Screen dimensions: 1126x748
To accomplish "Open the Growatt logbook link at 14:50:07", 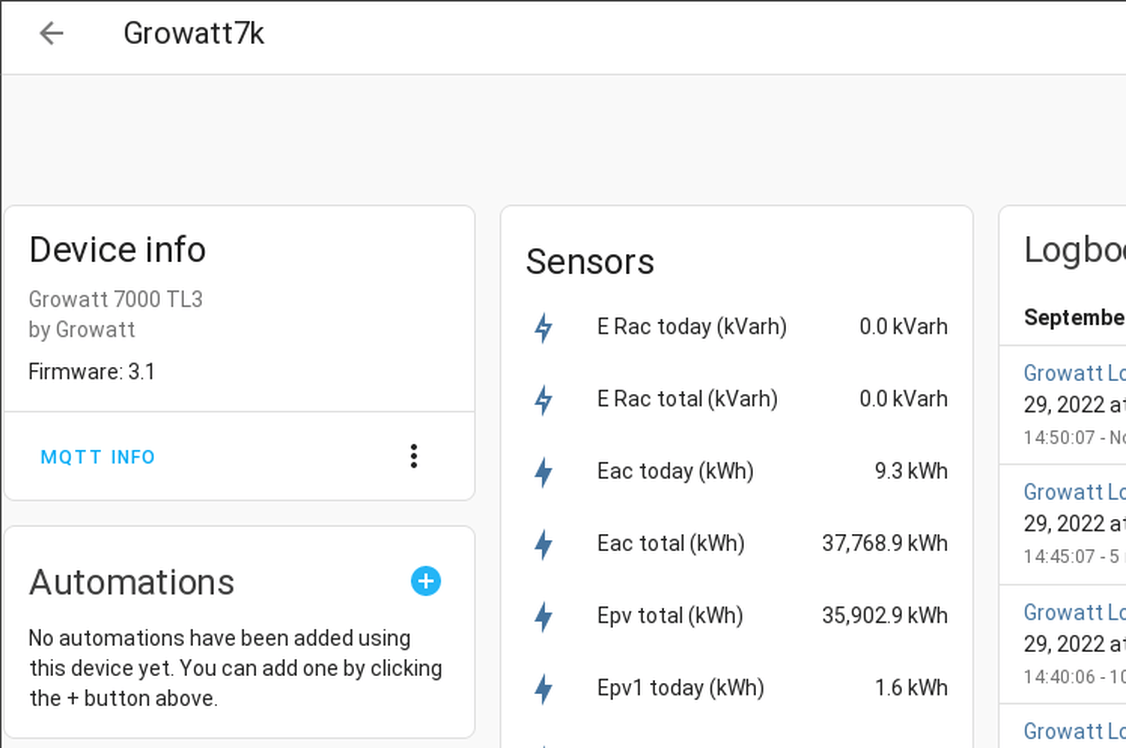I will 1074,373.
